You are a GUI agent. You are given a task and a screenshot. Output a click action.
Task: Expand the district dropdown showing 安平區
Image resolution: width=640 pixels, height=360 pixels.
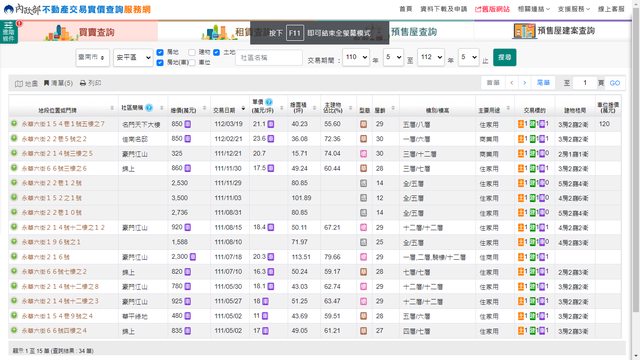click(133, 58)
